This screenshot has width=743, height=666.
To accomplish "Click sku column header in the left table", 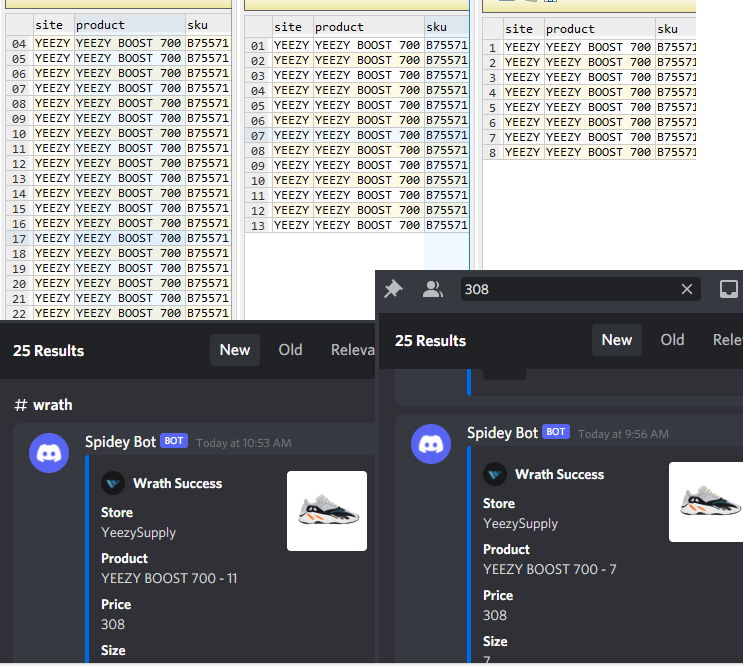I will tap(208, 25).
